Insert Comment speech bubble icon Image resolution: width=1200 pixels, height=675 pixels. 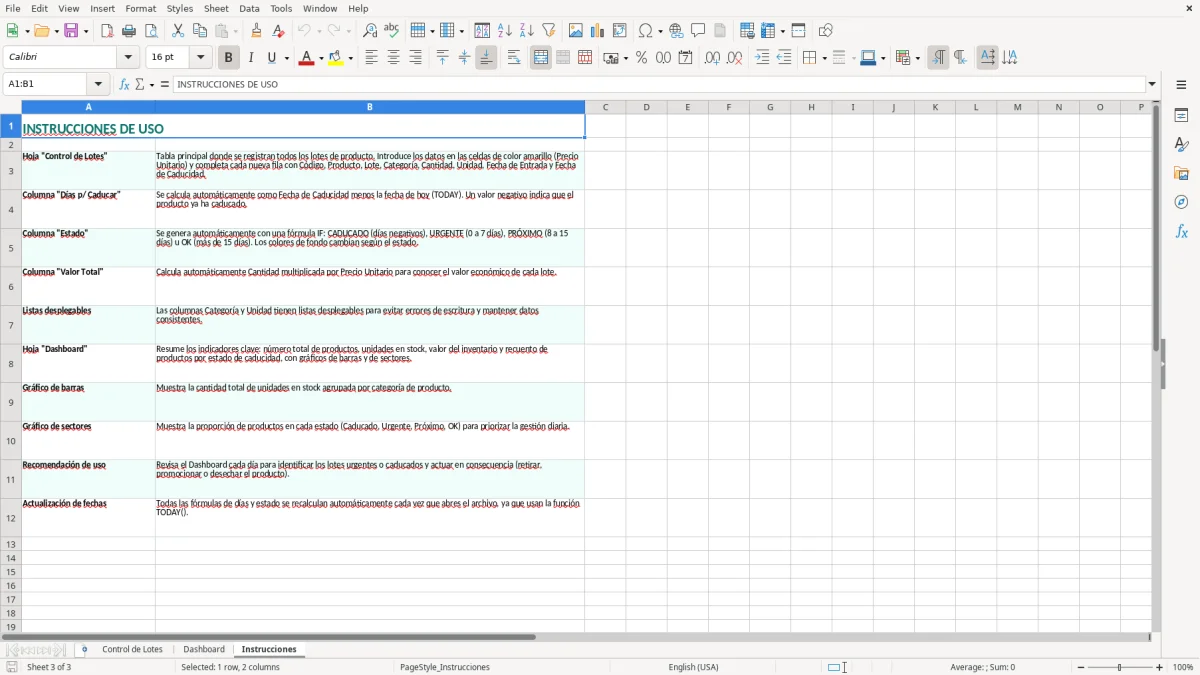tap(698, 31)
